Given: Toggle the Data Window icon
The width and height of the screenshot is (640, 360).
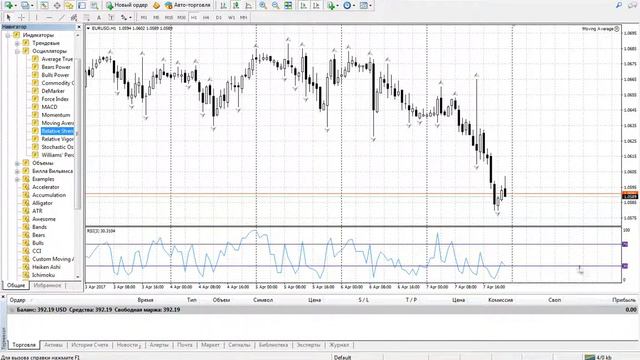Looking at the screenshot, I should click(x=57, y=5).
